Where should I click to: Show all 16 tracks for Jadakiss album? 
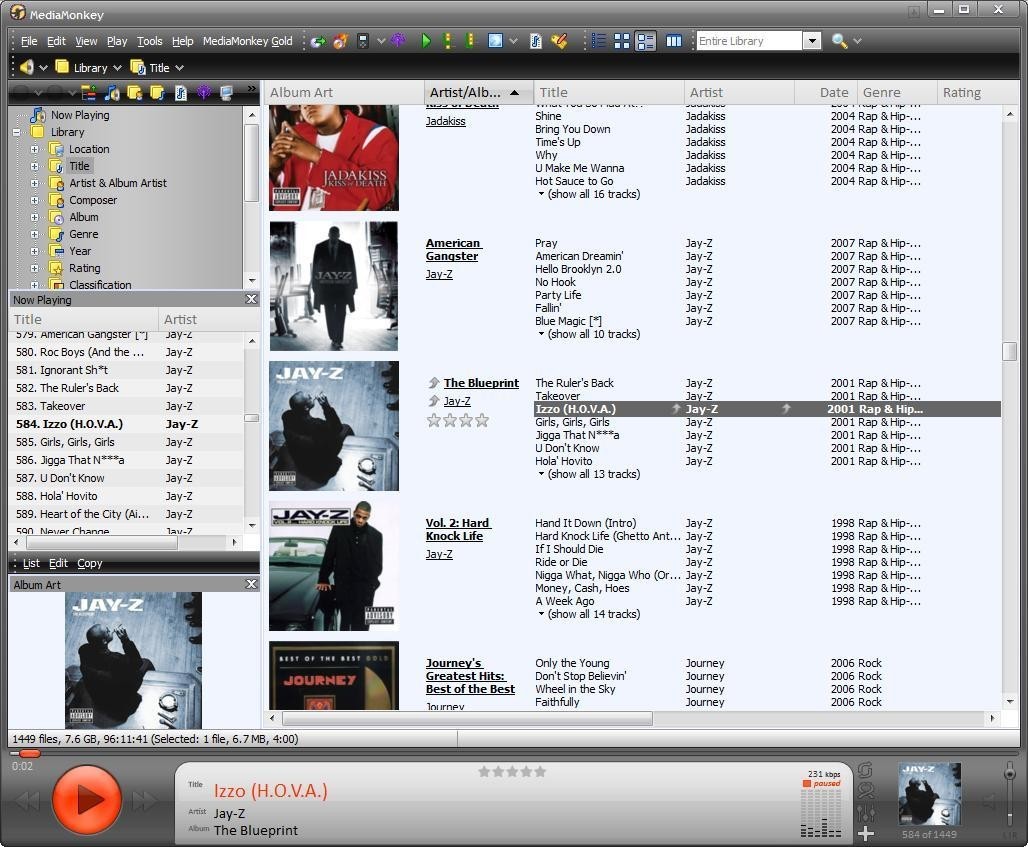click(x=589, y=194)
